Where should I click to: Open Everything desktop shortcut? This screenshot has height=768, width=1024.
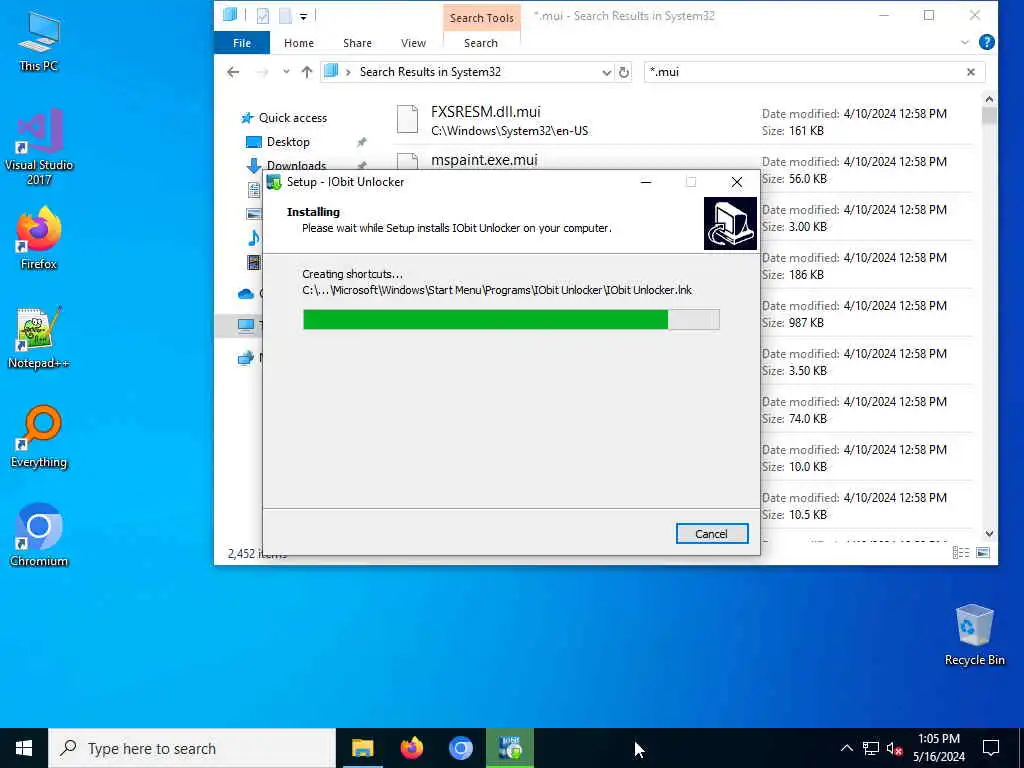tap(39, 437)
